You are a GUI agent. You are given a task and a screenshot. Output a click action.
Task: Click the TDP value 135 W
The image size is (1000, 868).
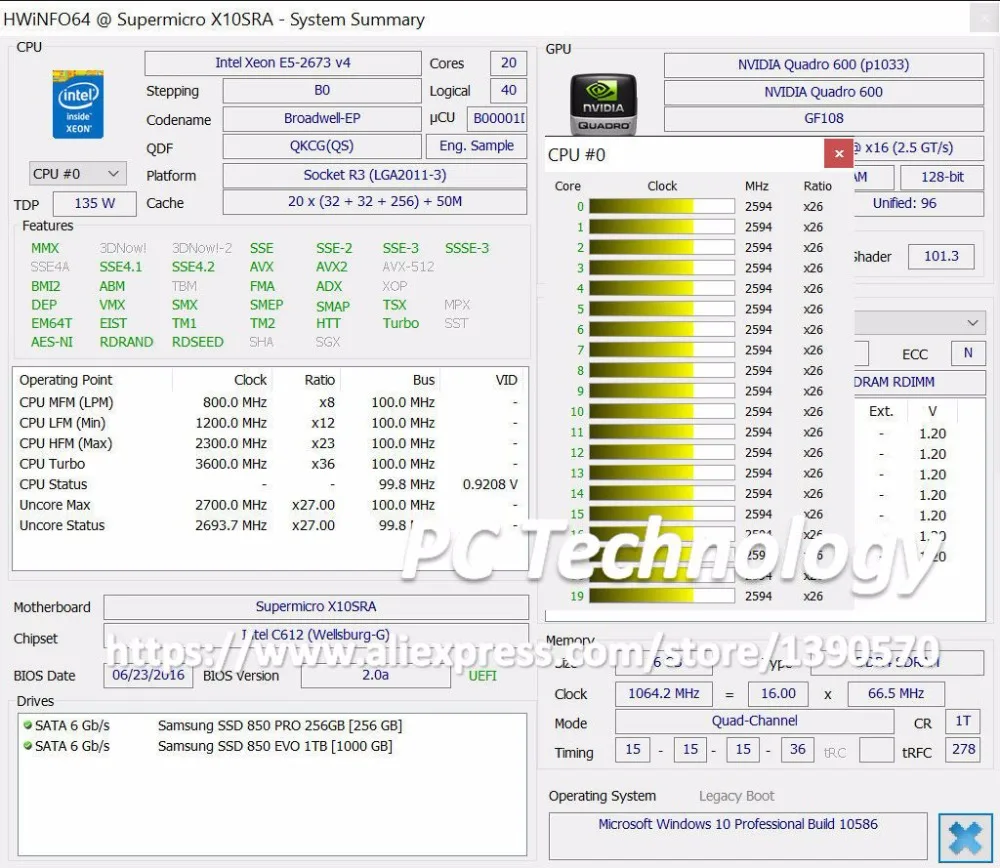94,203
